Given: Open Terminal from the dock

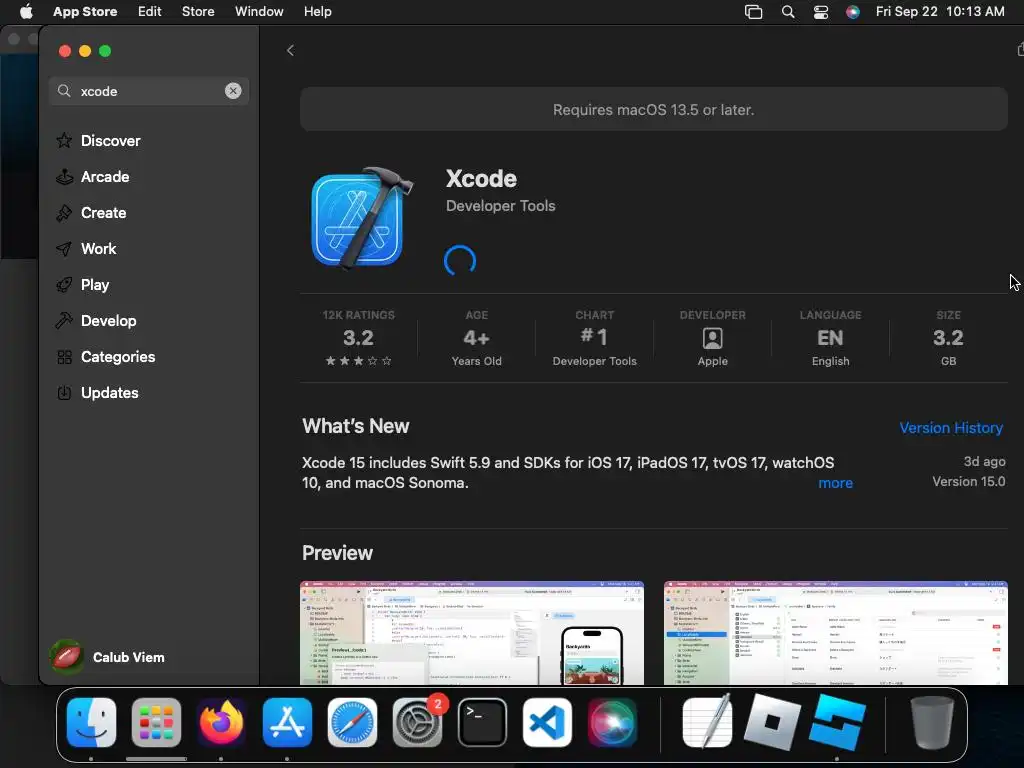Looking at the screenshot, I should click(482, 722).
